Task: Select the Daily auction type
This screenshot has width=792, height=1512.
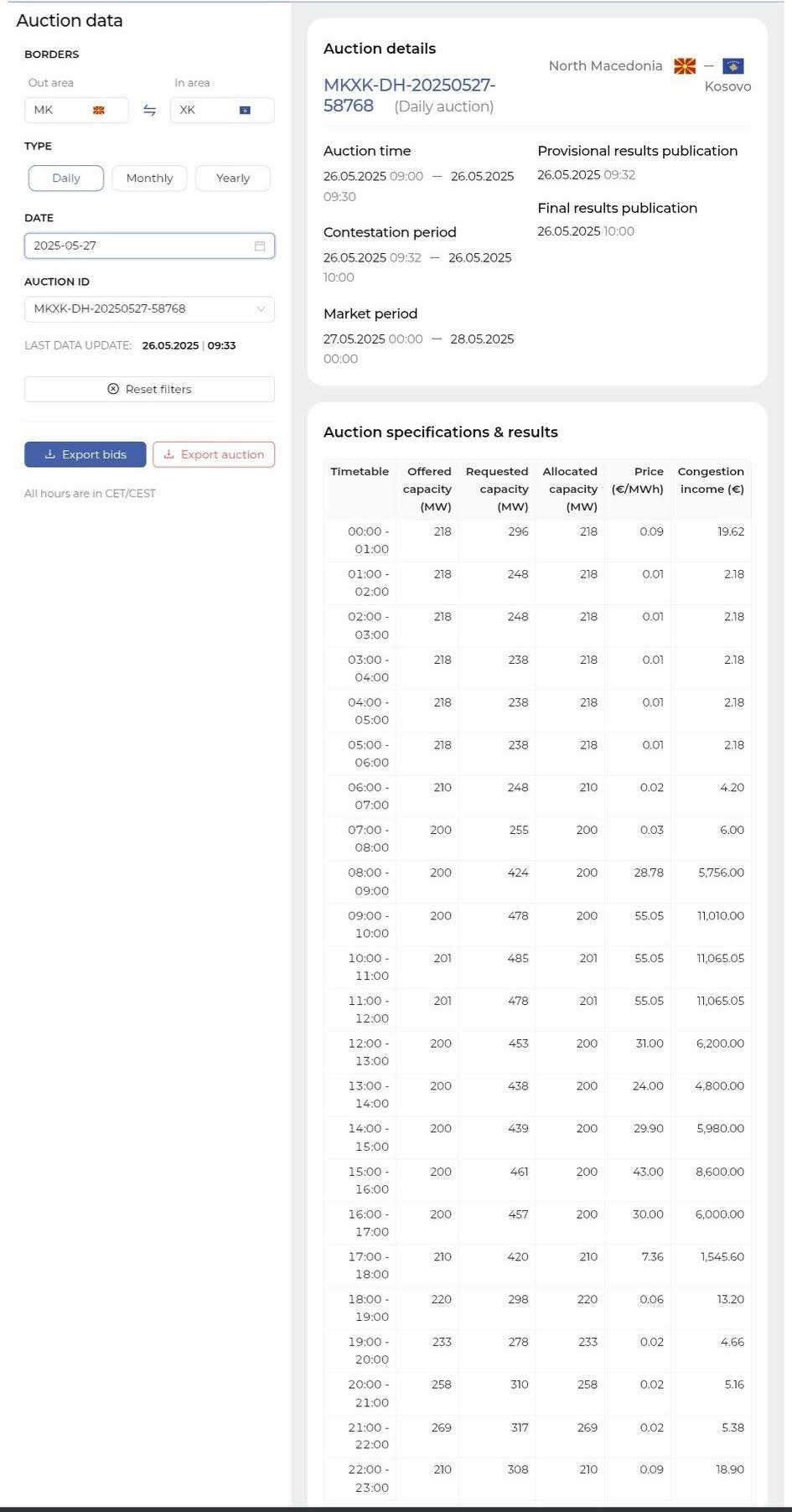Action: [66, 178]
